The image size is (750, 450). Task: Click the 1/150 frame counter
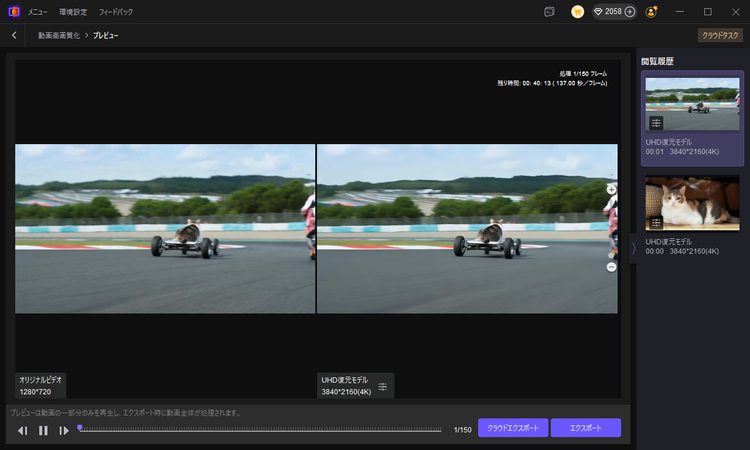pyautogui.click(x=463, y=430)
